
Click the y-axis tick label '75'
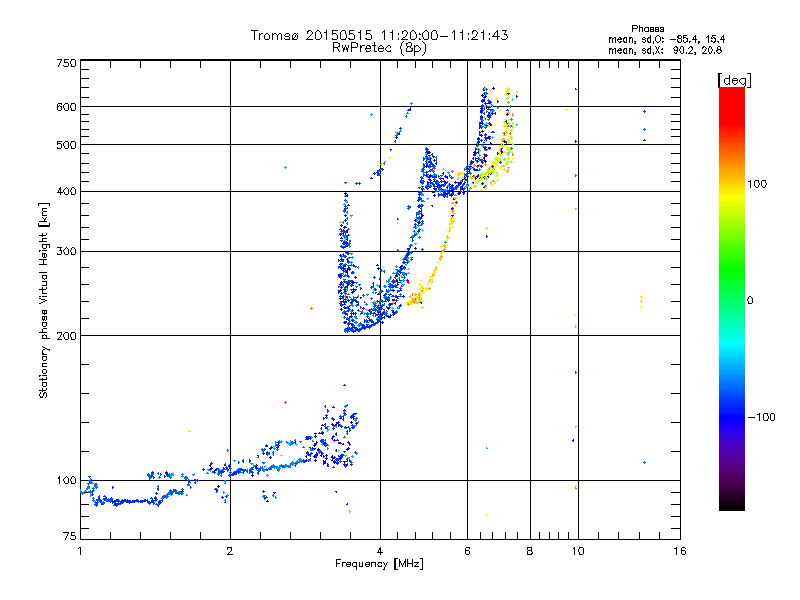point(70,536)
